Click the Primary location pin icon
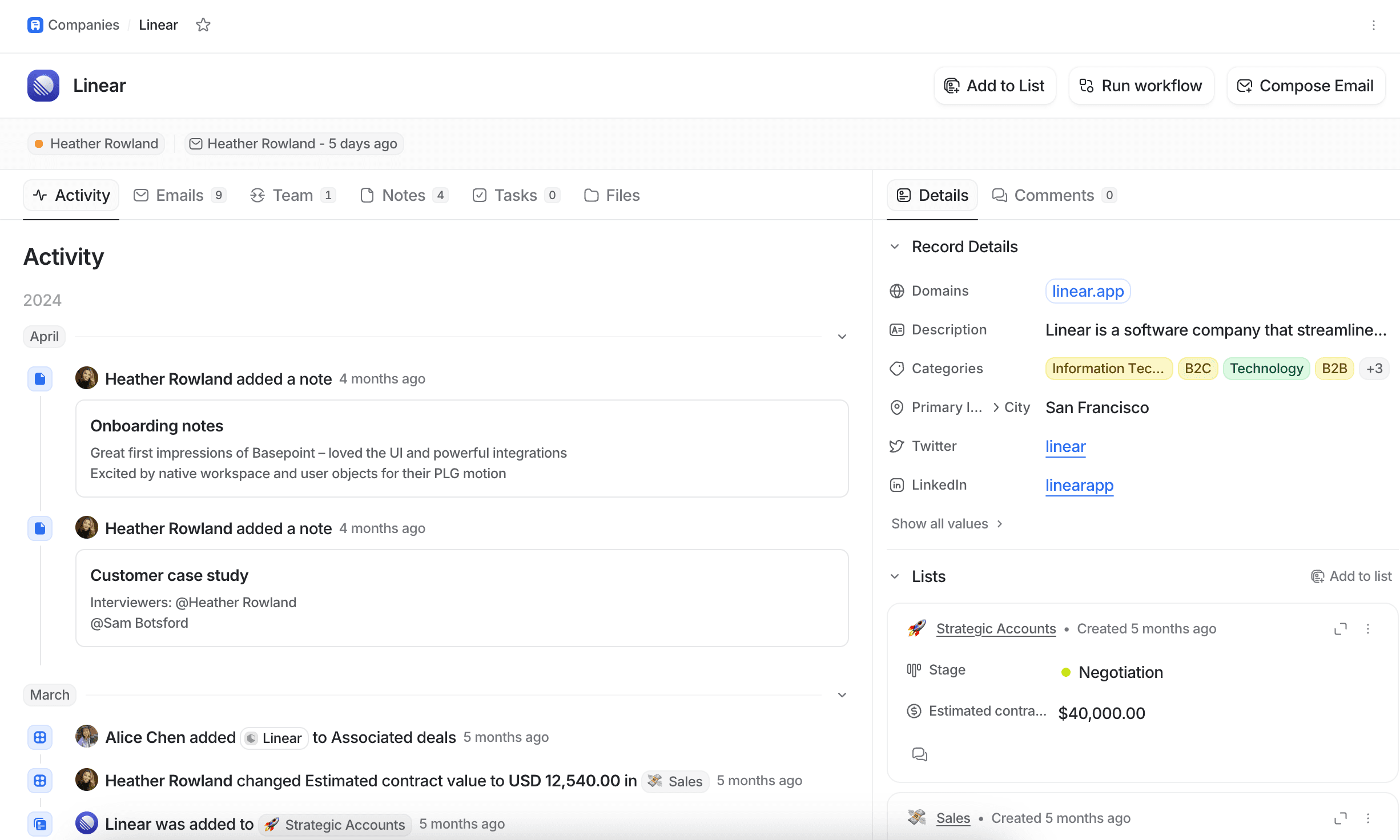 click(x=897, y=407)
